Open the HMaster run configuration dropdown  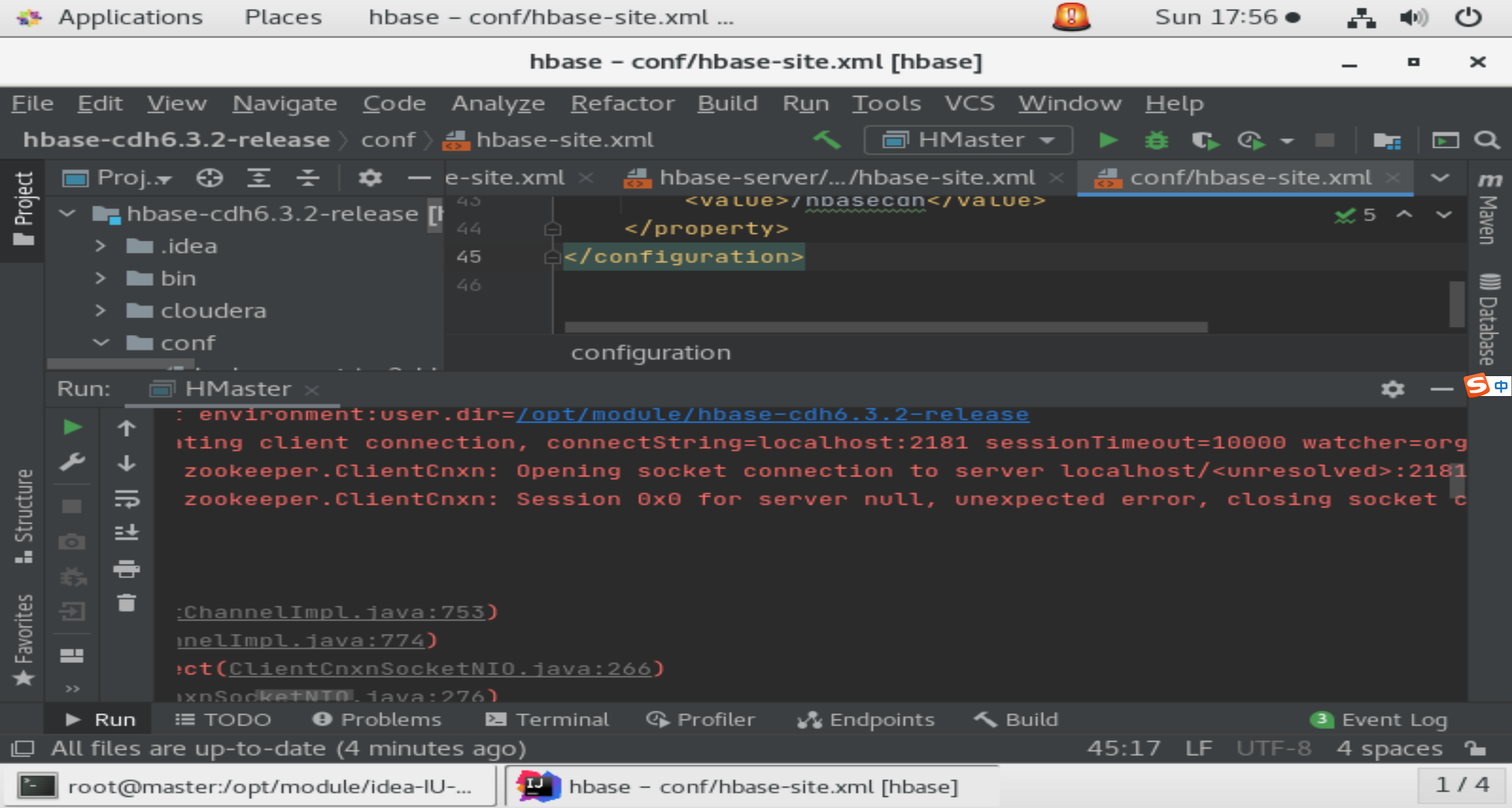point(968,140)
